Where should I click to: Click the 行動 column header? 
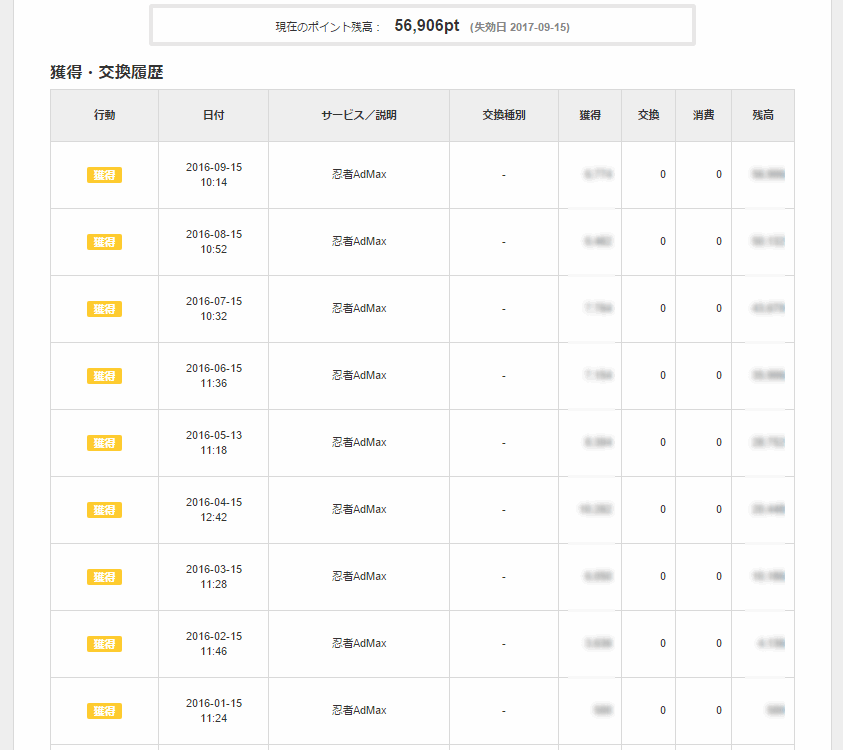[104, 115]
